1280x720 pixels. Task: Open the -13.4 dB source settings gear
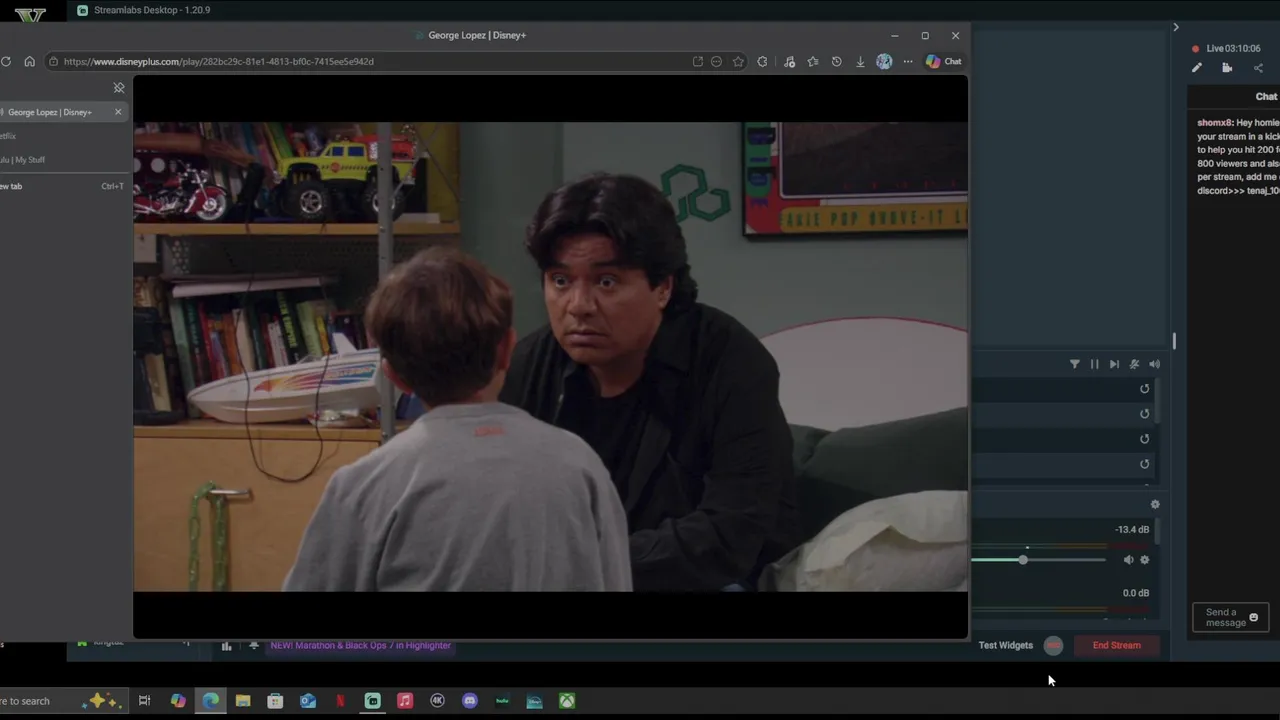pyautogui.click(x=1145, y=560)
